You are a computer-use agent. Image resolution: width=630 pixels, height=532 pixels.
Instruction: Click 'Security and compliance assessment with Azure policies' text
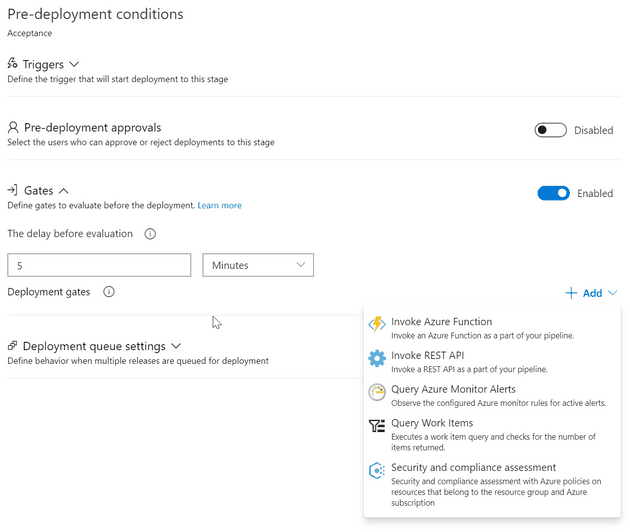click(x=496, y=492)
